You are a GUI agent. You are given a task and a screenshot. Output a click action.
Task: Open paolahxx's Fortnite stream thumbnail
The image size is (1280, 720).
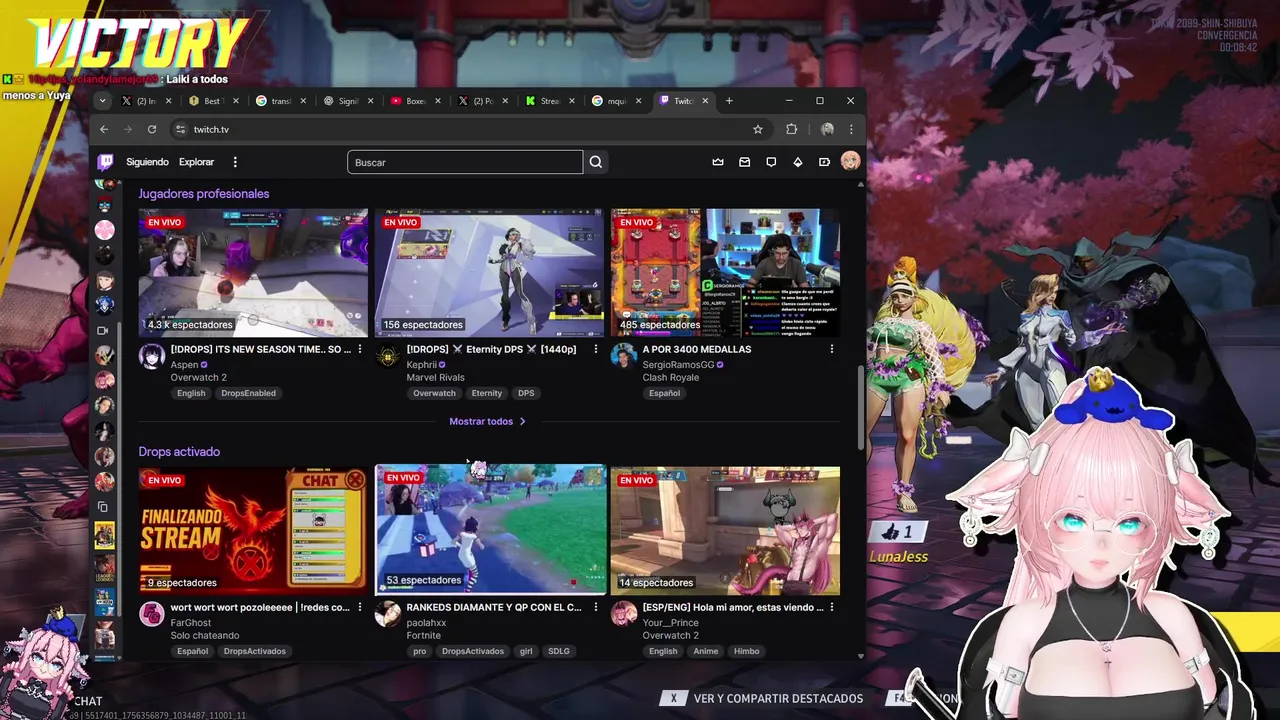coord(490,529)
